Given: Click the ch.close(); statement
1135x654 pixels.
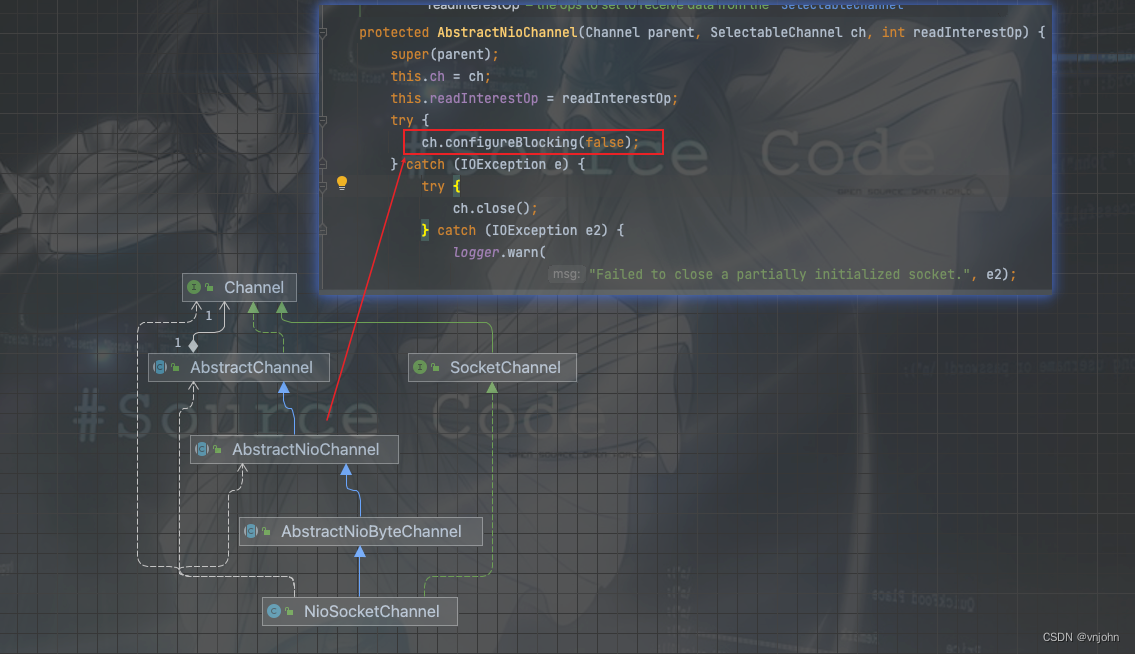Looking at the screenshot, I should point(495,209).
